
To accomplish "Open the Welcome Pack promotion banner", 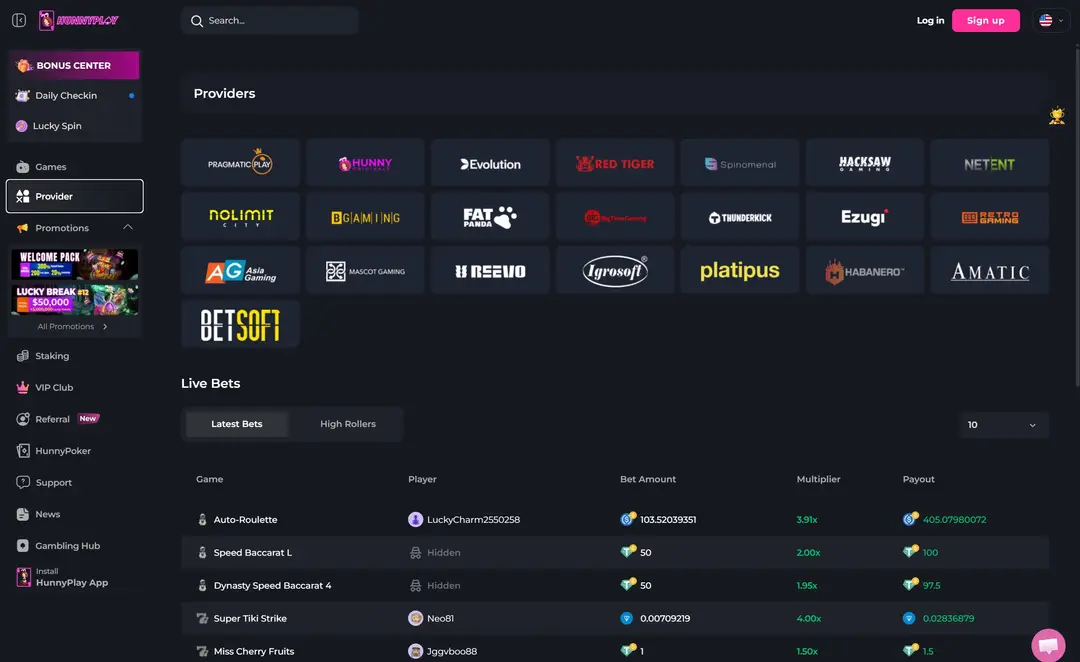I will pos(74,264).
